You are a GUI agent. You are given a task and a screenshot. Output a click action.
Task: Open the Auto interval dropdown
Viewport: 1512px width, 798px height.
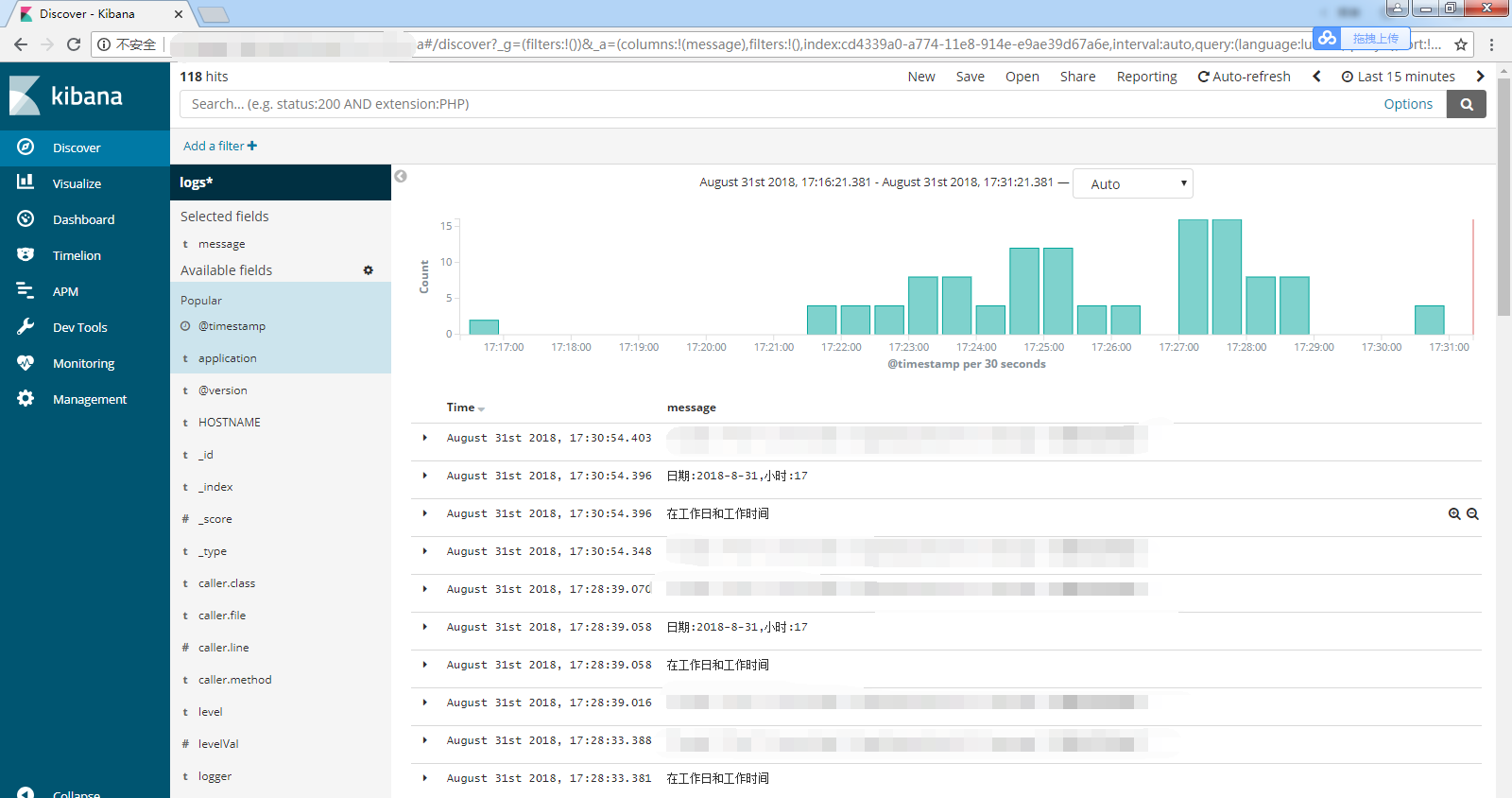click(x=1133, y=184)
